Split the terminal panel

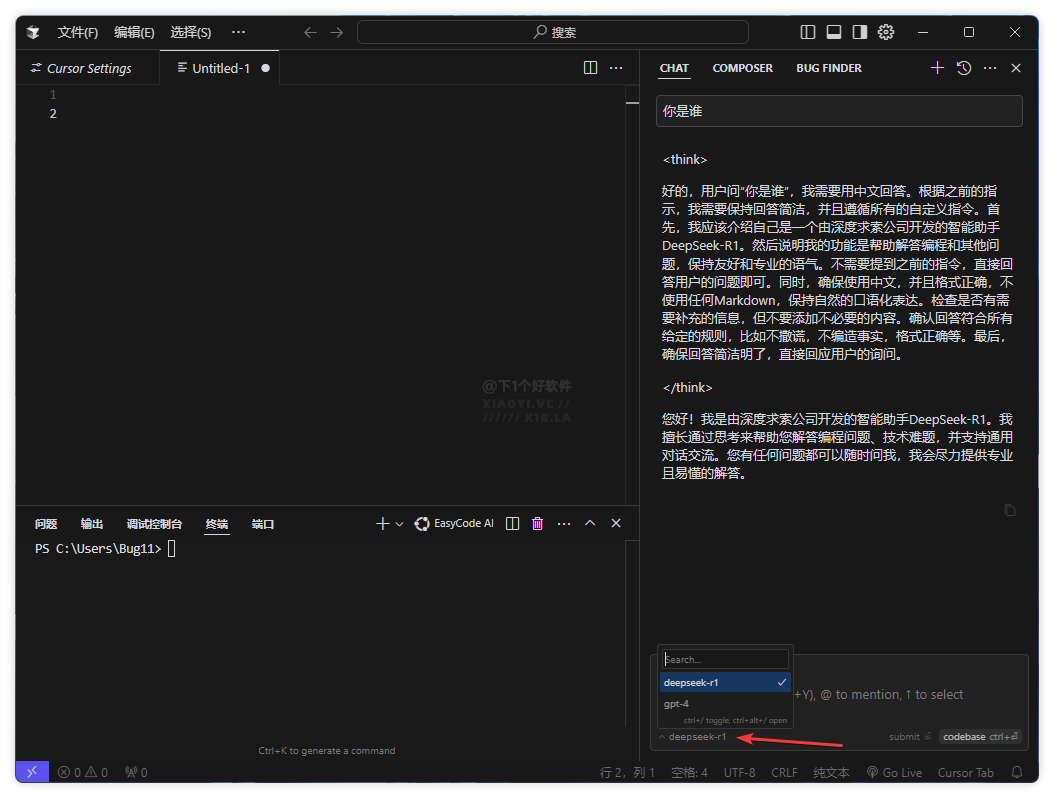tap(512, 523)
